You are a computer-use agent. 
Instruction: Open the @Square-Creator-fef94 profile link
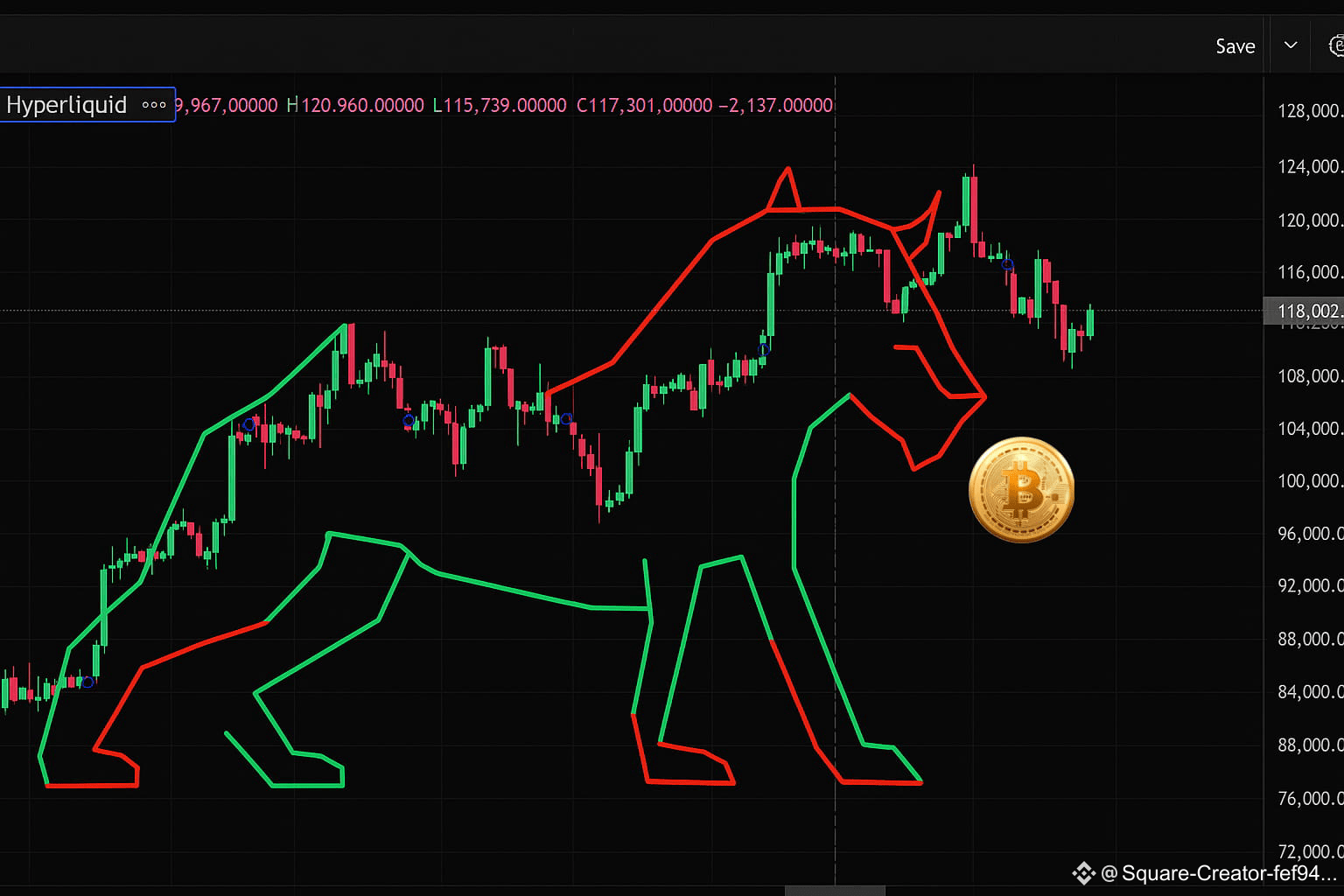pyautogui.click(x=1218, y=873)
